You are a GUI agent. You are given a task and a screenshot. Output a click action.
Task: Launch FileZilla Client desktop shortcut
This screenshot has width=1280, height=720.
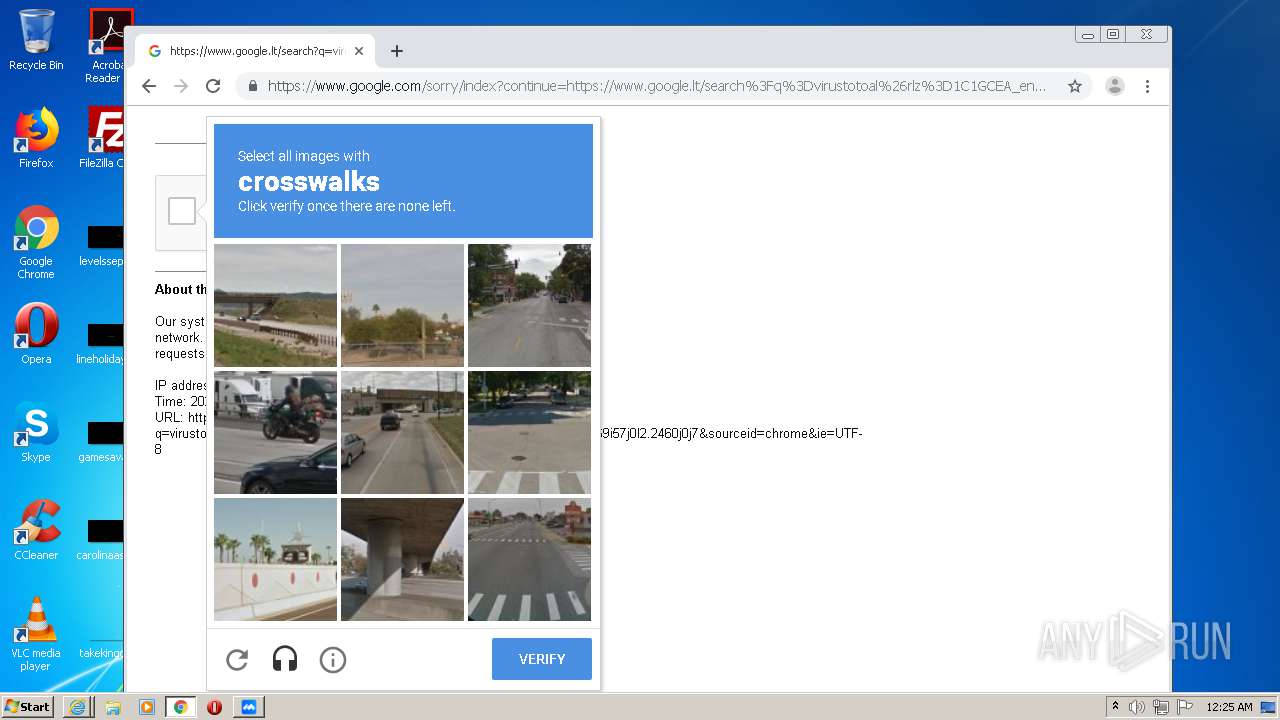tap(104, 139)
